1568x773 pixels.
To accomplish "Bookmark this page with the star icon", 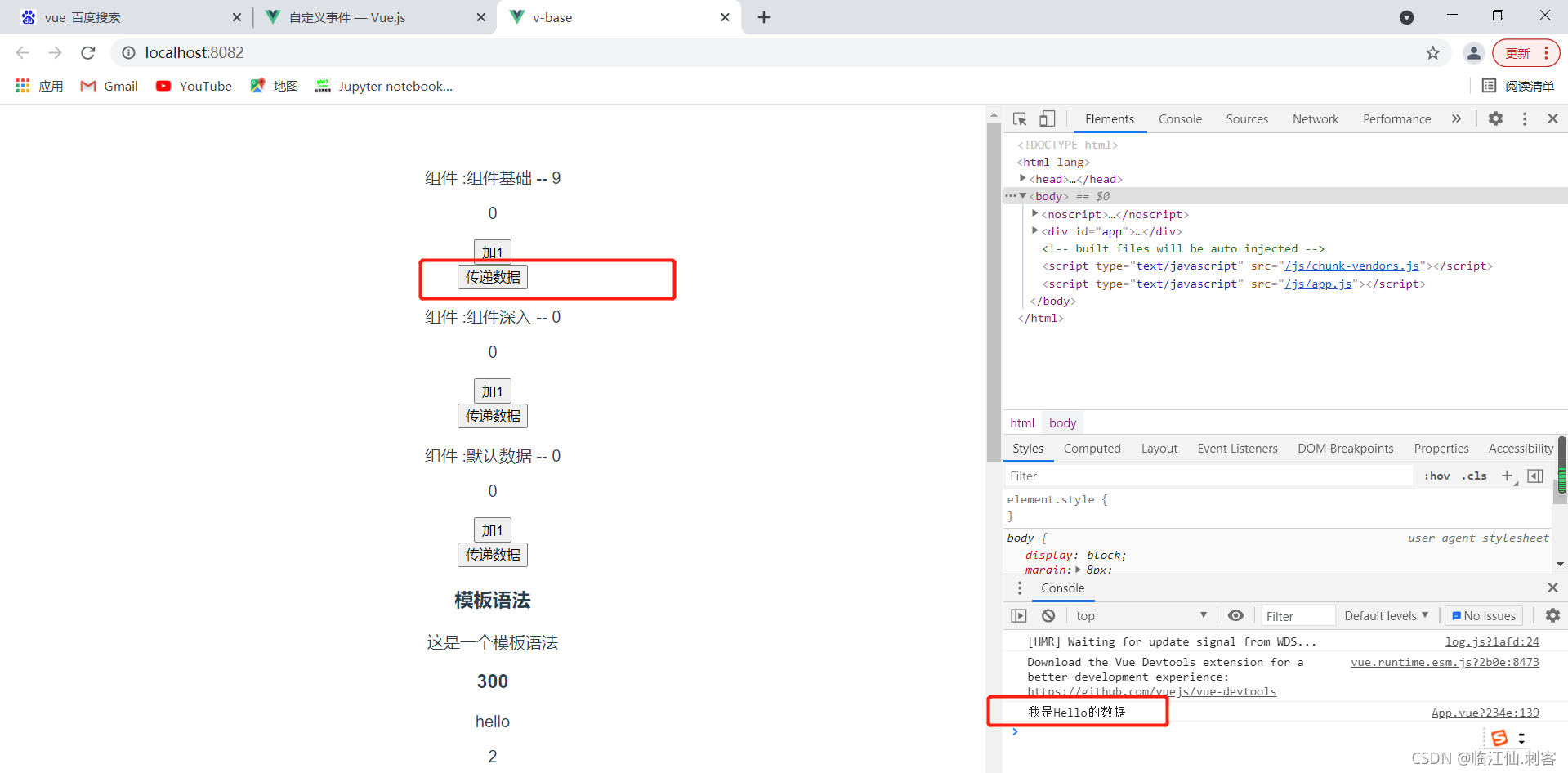I will coord(1432,53).
